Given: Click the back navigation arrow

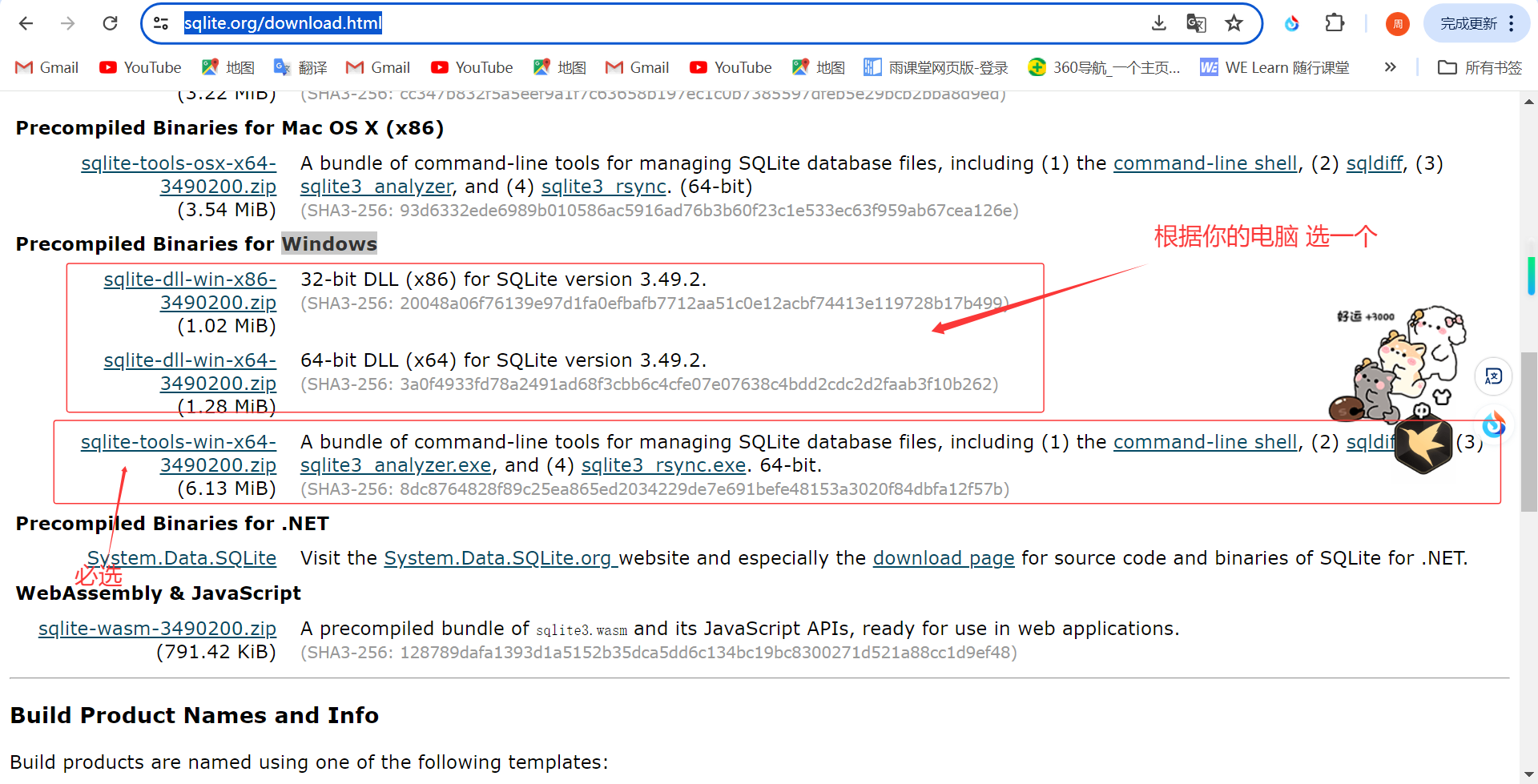Looking at the screenshot, I should pyautogui.click(x=26, y=23).
